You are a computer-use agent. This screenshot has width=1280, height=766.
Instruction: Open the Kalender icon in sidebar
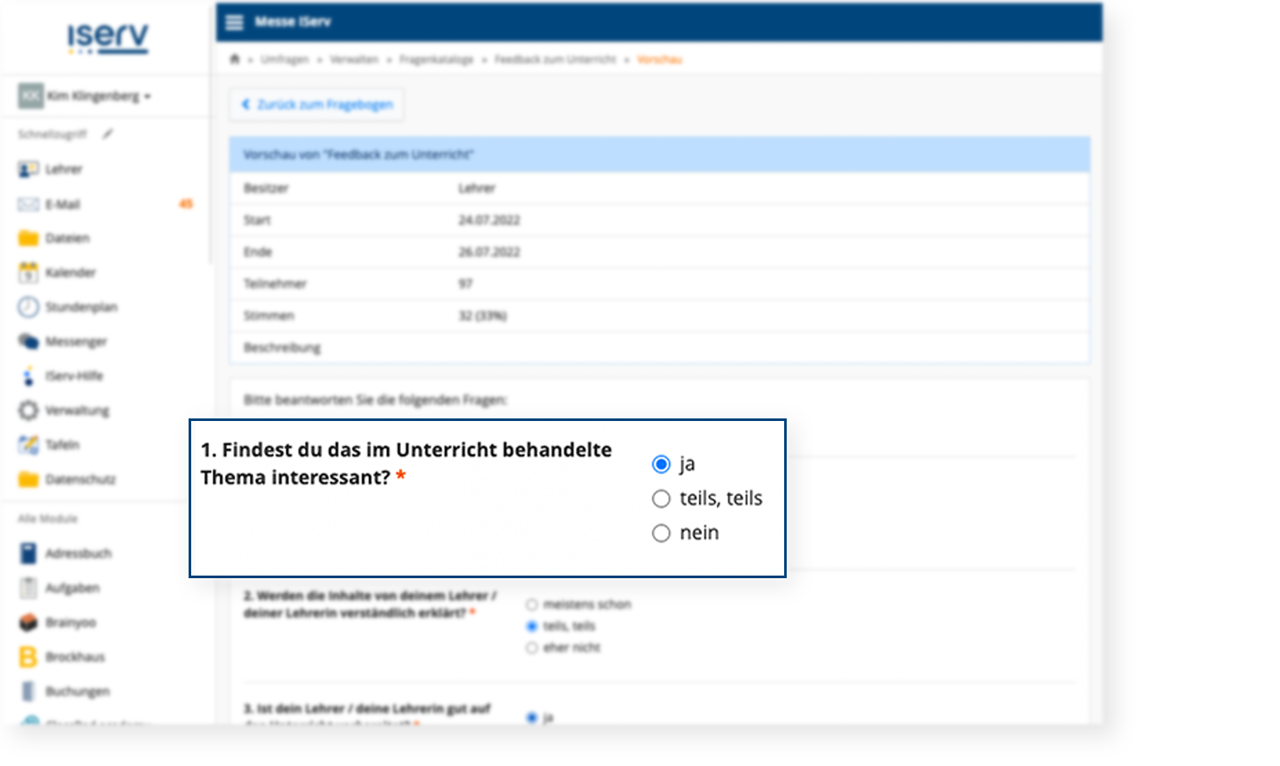28,273
